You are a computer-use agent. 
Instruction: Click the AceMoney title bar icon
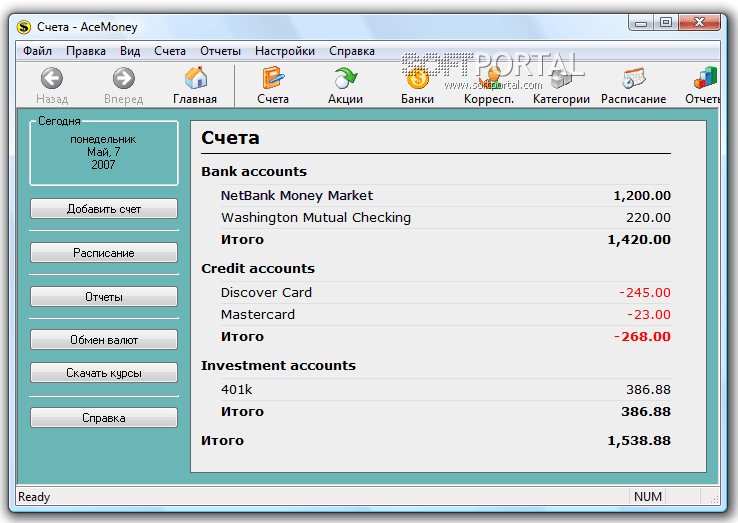tap(24, 27)
